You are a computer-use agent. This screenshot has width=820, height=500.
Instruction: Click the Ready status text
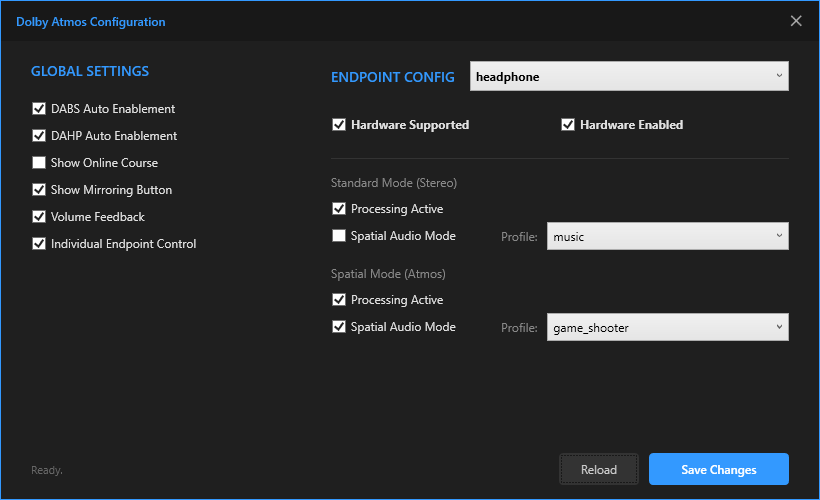[46, 470]
